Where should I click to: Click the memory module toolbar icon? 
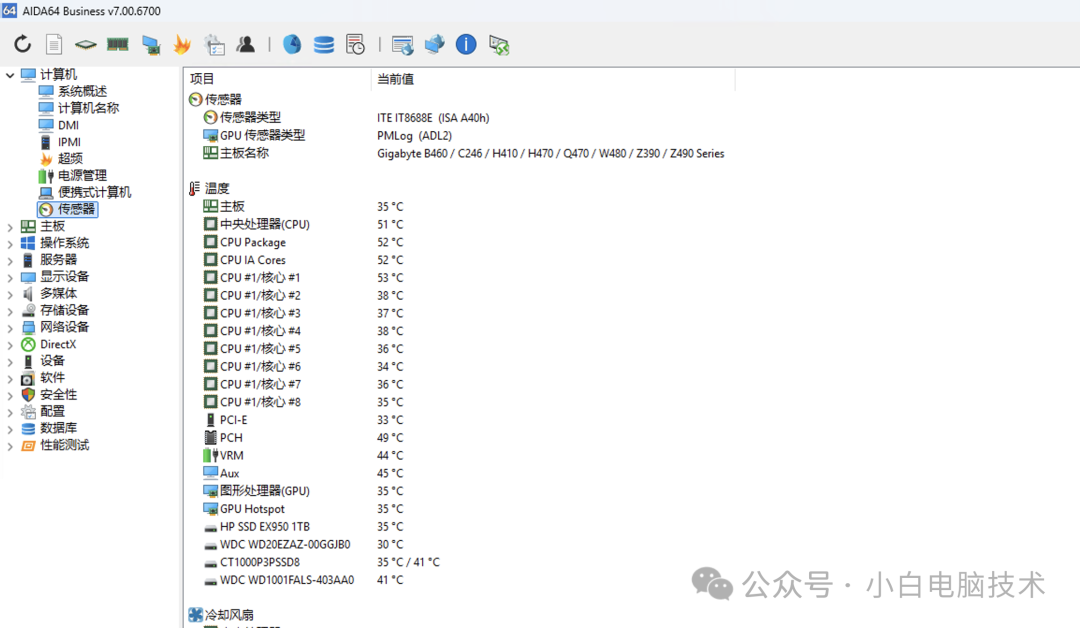pyautogui.click(x=118, y=45)
